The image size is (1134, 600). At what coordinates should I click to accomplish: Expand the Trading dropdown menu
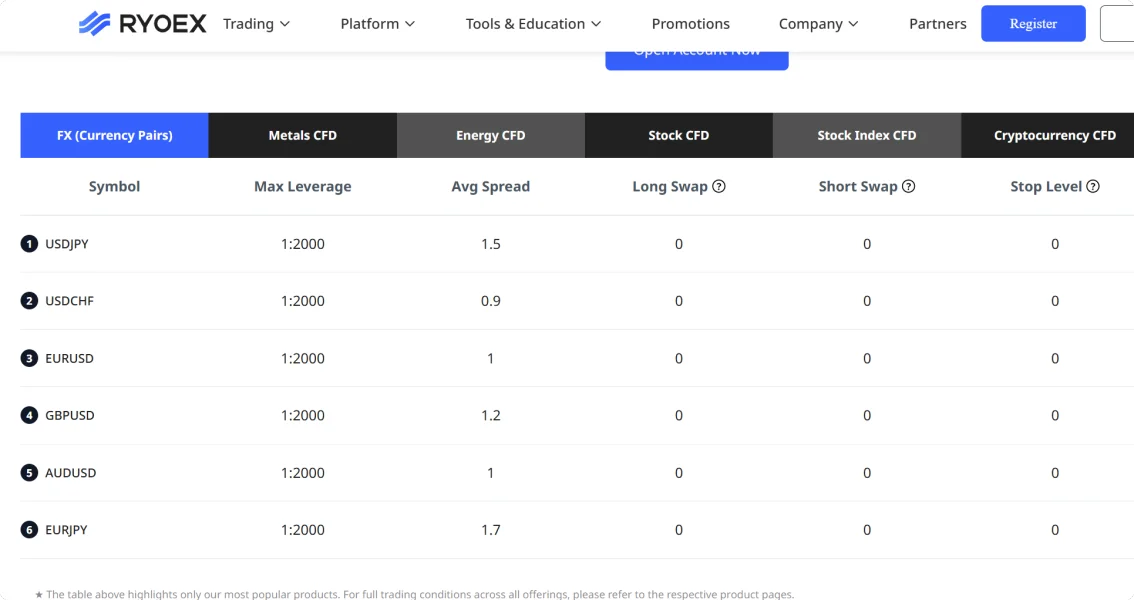(256, 24)
